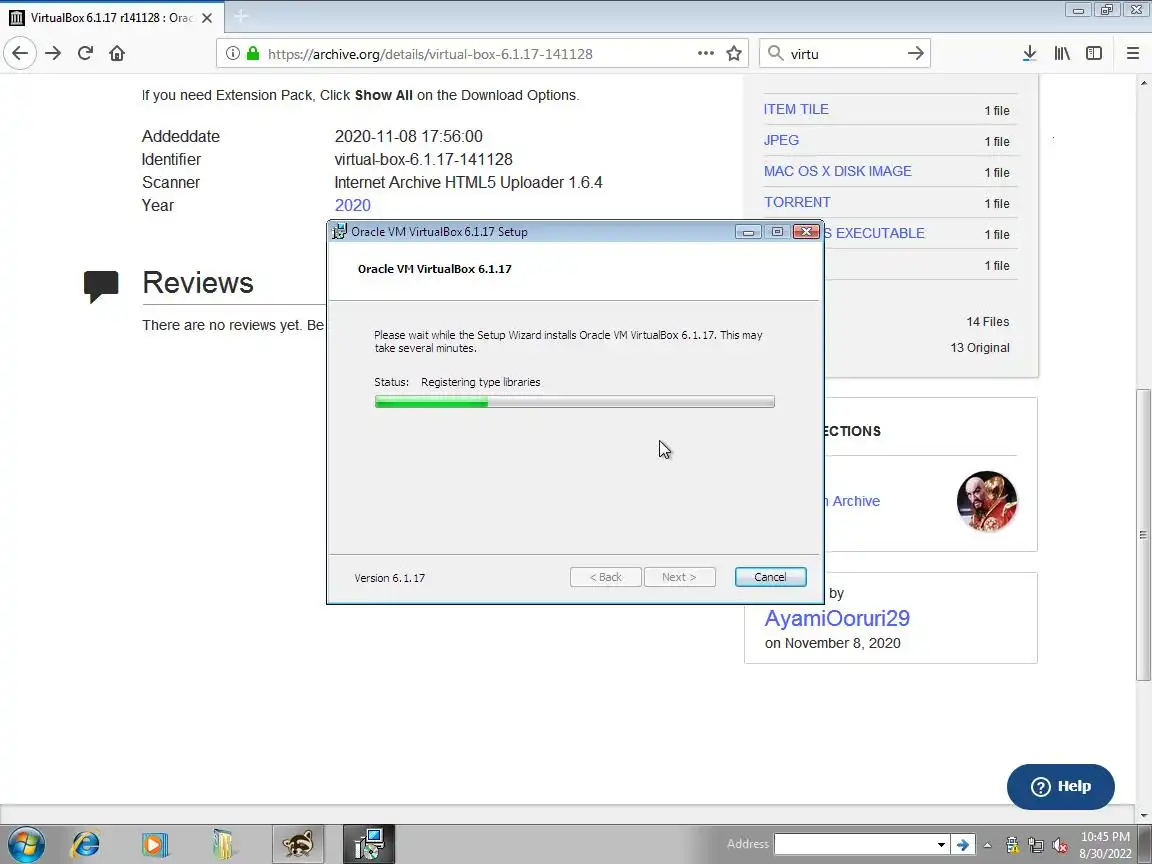Open MAC OS X DISK IMAGE download

[x=838, y=171]
